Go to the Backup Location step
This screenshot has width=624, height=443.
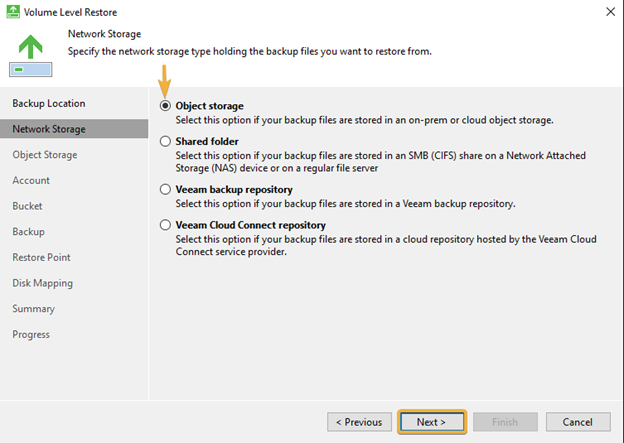coord(49,103)
